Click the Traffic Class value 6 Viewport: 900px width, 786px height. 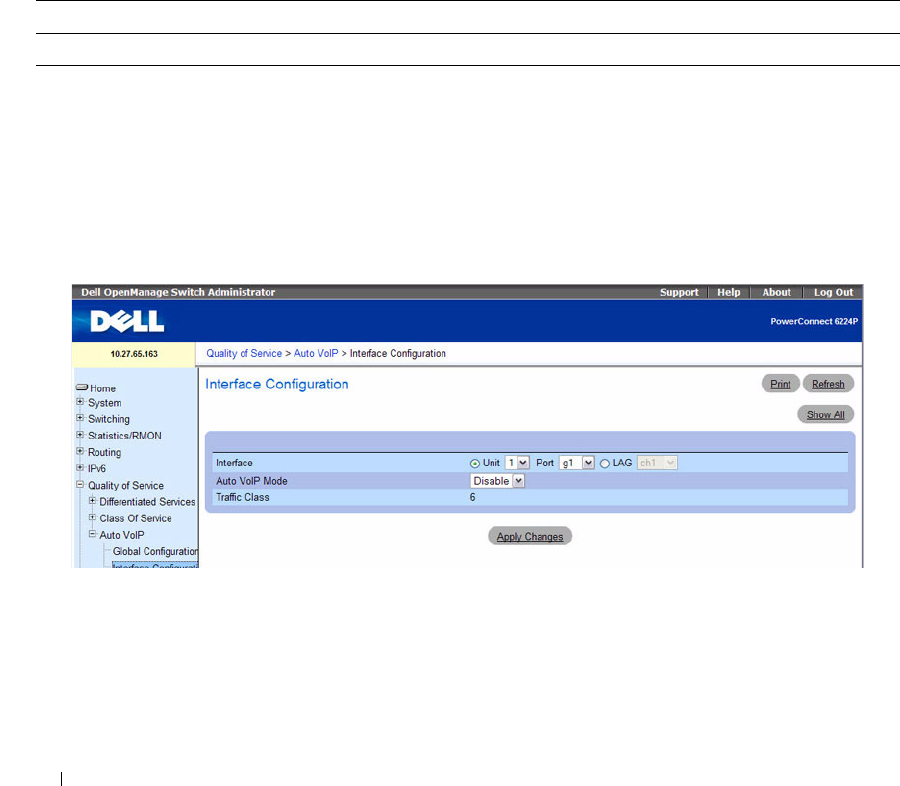pos(472,497)
